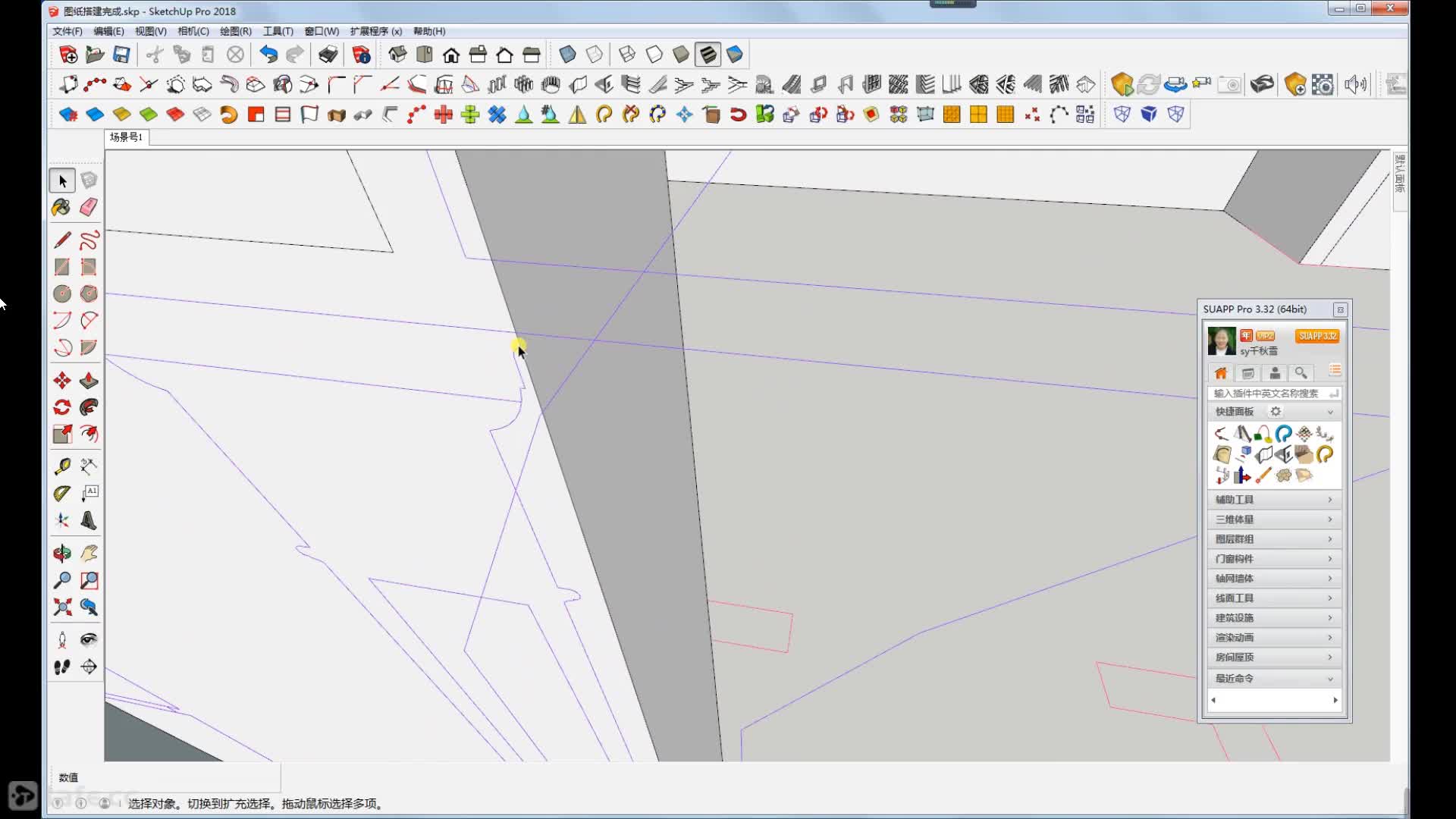
Task: Open the 相机(C) menu
Action: pos(193,31)
